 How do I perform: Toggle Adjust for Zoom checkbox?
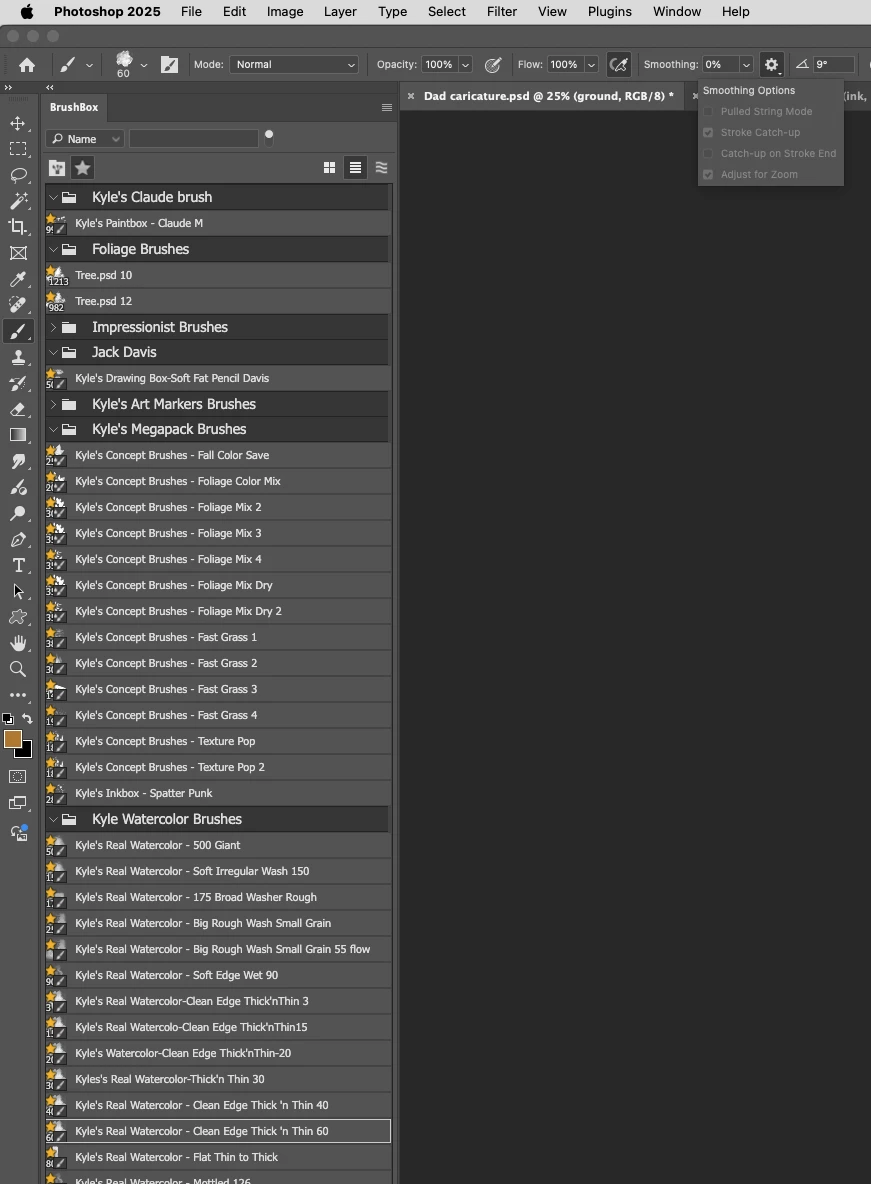pos(708,174)
